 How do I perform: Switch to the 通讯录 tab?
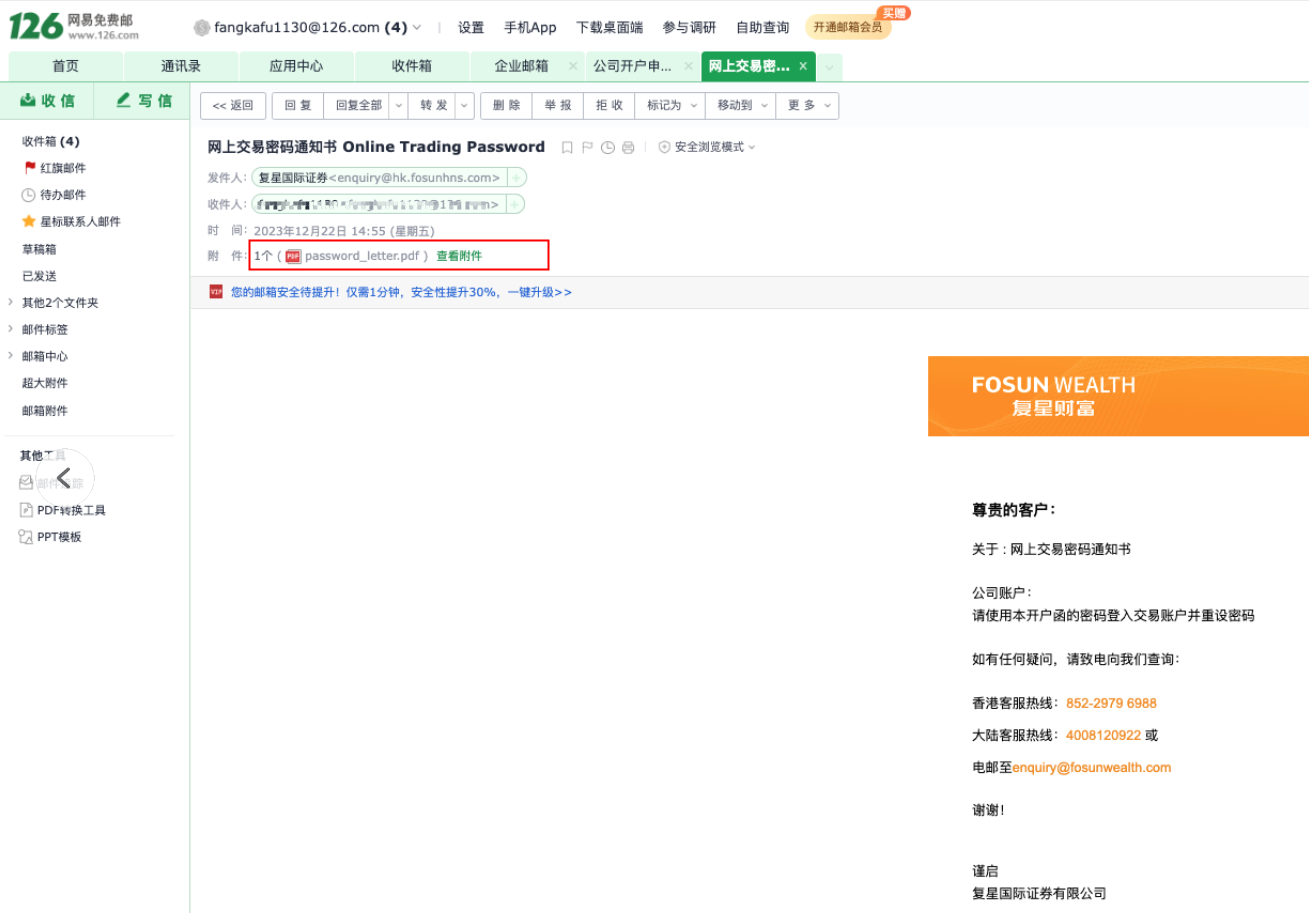[181, 66]
